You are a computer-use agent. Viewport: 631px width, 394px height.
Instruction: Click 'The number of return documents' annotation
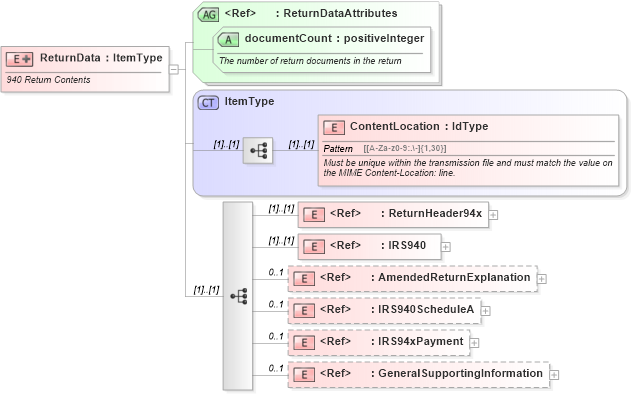coord(310,61)
